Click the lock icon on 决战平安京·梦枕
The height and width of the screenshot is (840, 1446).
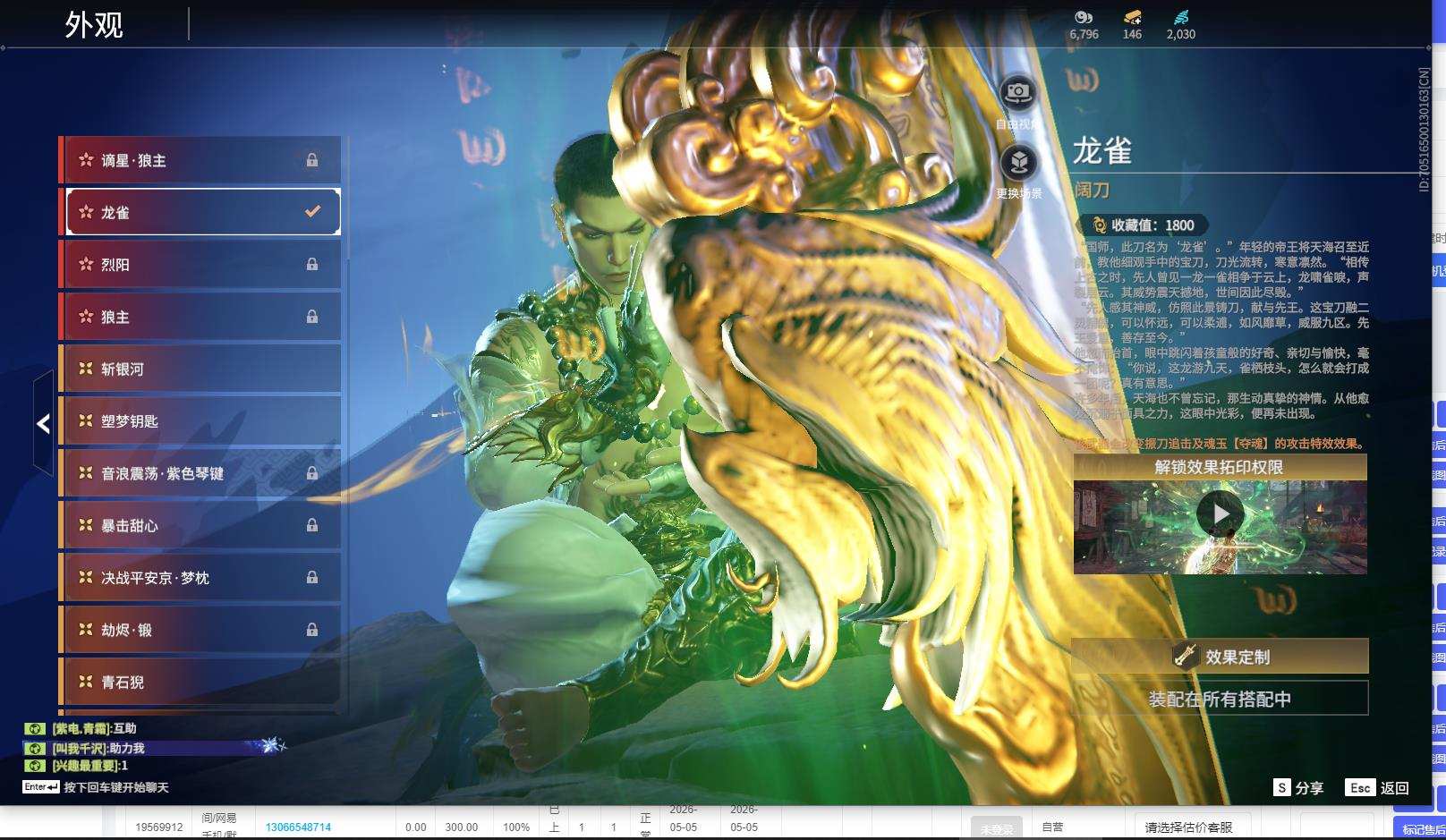(312, 578)
